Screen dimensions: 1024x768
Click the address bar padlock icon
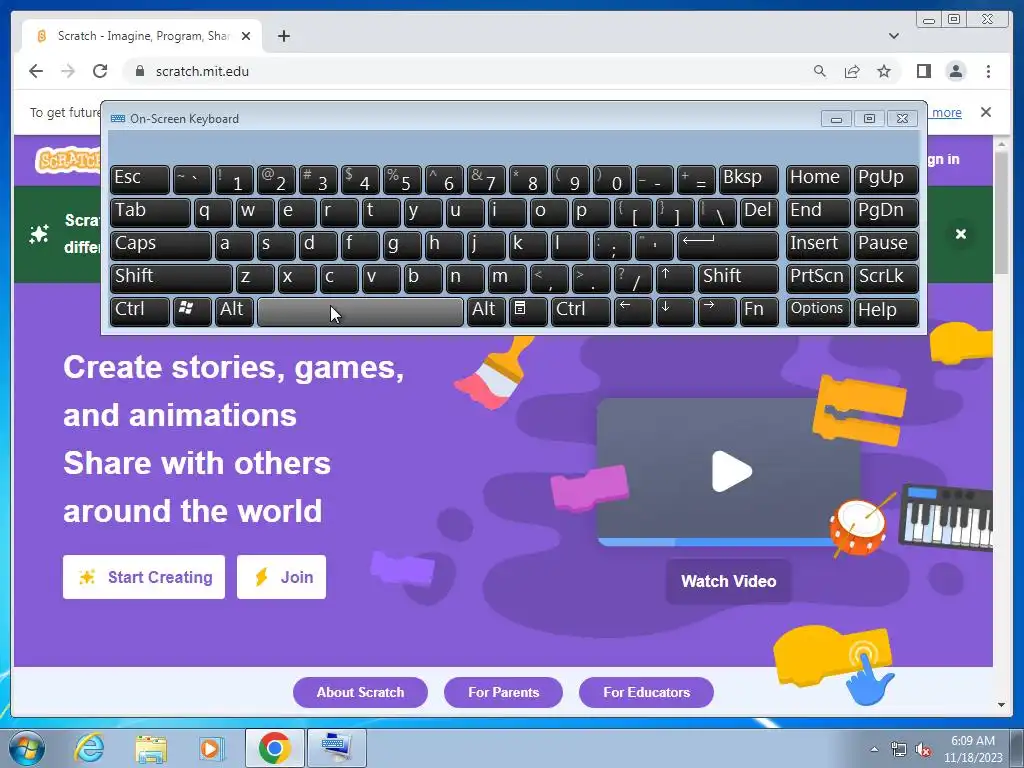click(x=139, y=71)
